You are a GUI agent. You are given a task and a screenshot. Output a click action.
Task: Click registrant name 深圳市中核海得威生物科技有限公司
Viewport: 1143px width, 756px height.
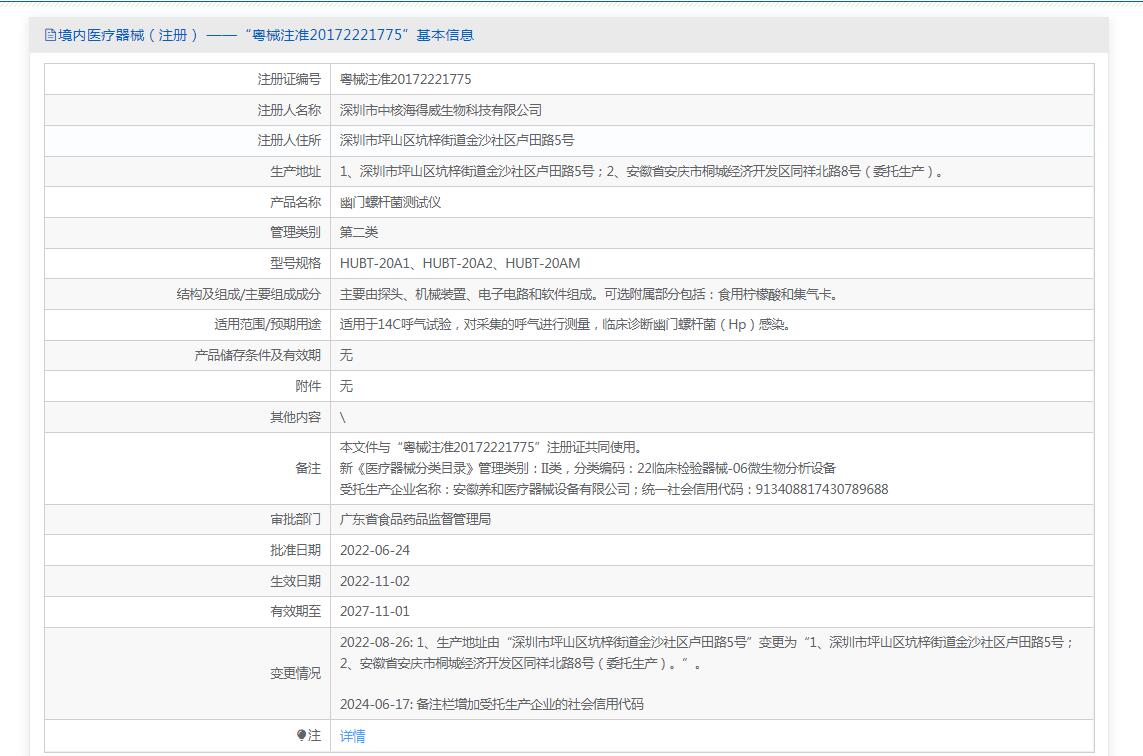[x=440, y=110]
